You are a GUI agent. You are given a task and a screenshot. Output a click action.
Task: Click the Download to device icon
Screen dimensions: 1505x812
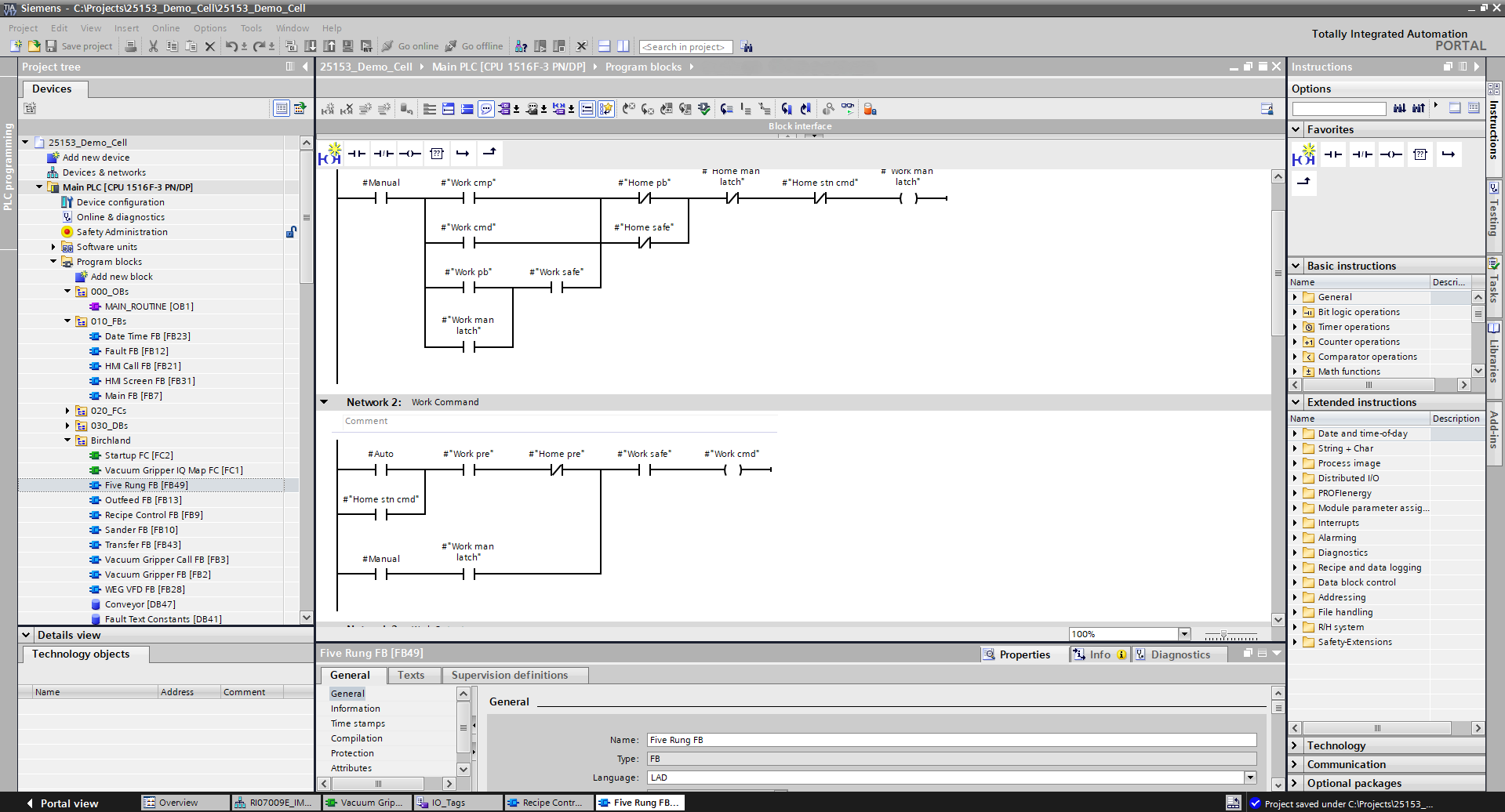click(x=311, y=46)
